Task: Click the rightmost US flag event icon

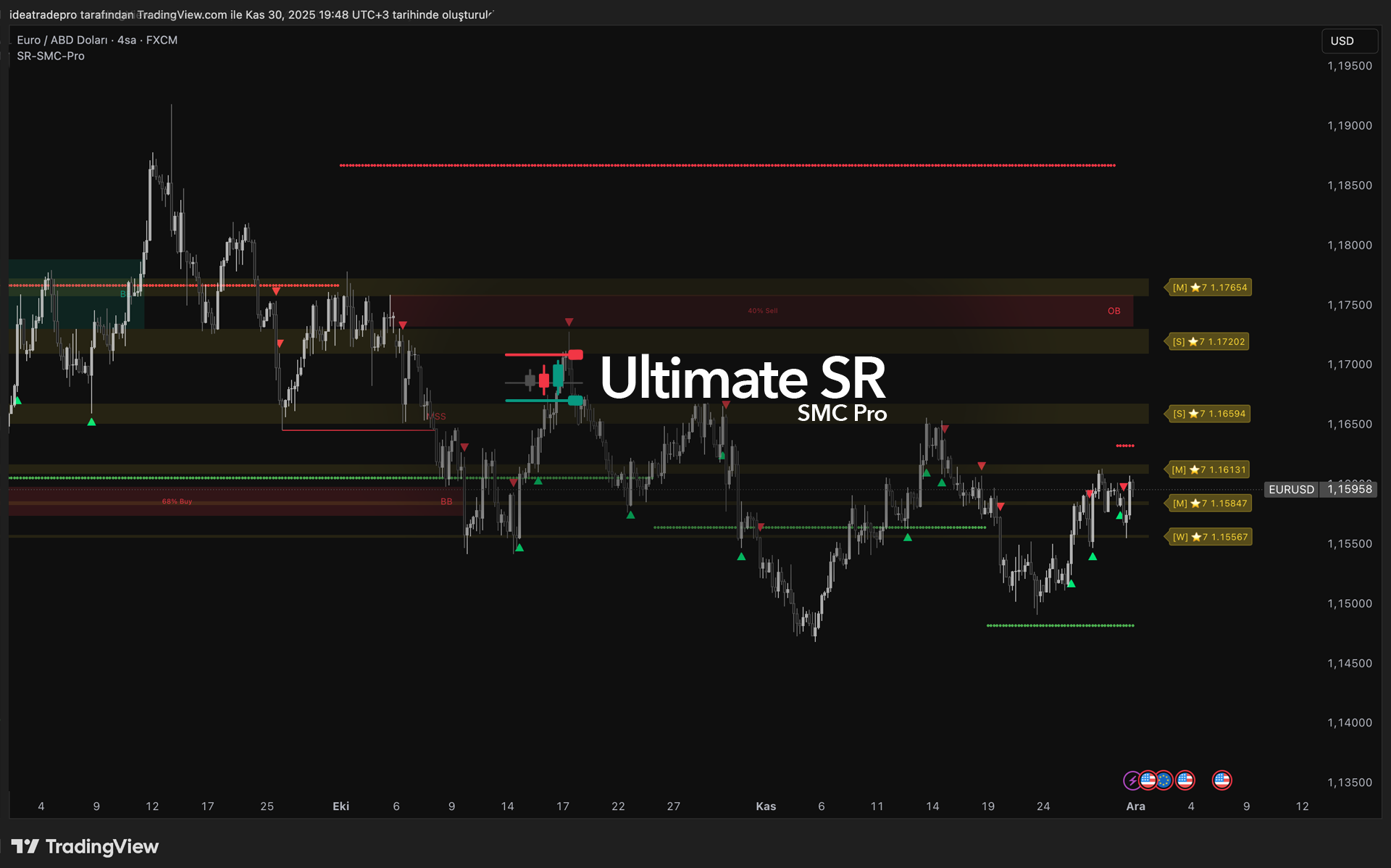Action: (x=1221, y=780)
